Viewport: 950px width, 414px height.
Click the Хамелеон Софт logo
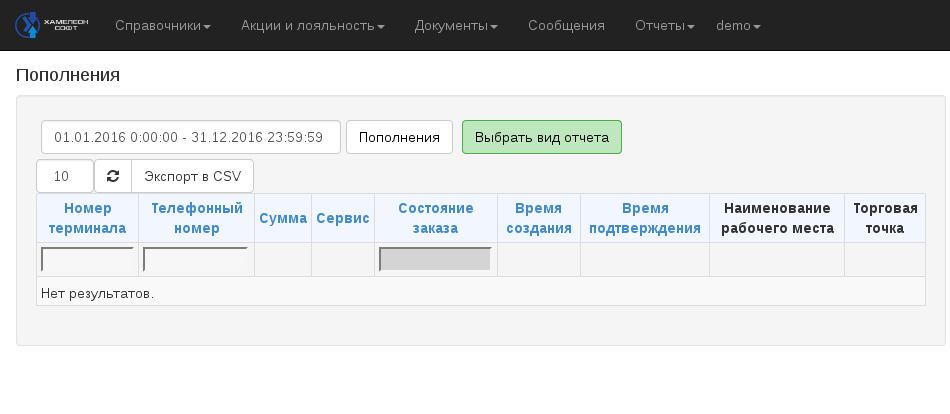[51, 25]
